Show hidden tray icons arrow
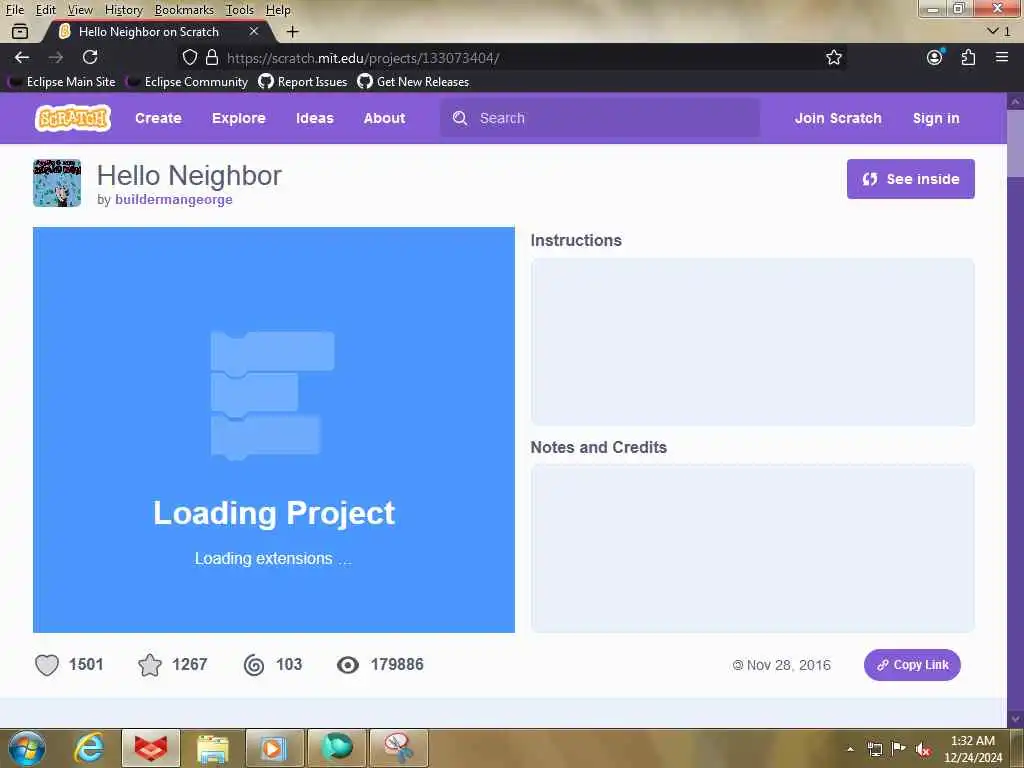 (x=850, y=749)
